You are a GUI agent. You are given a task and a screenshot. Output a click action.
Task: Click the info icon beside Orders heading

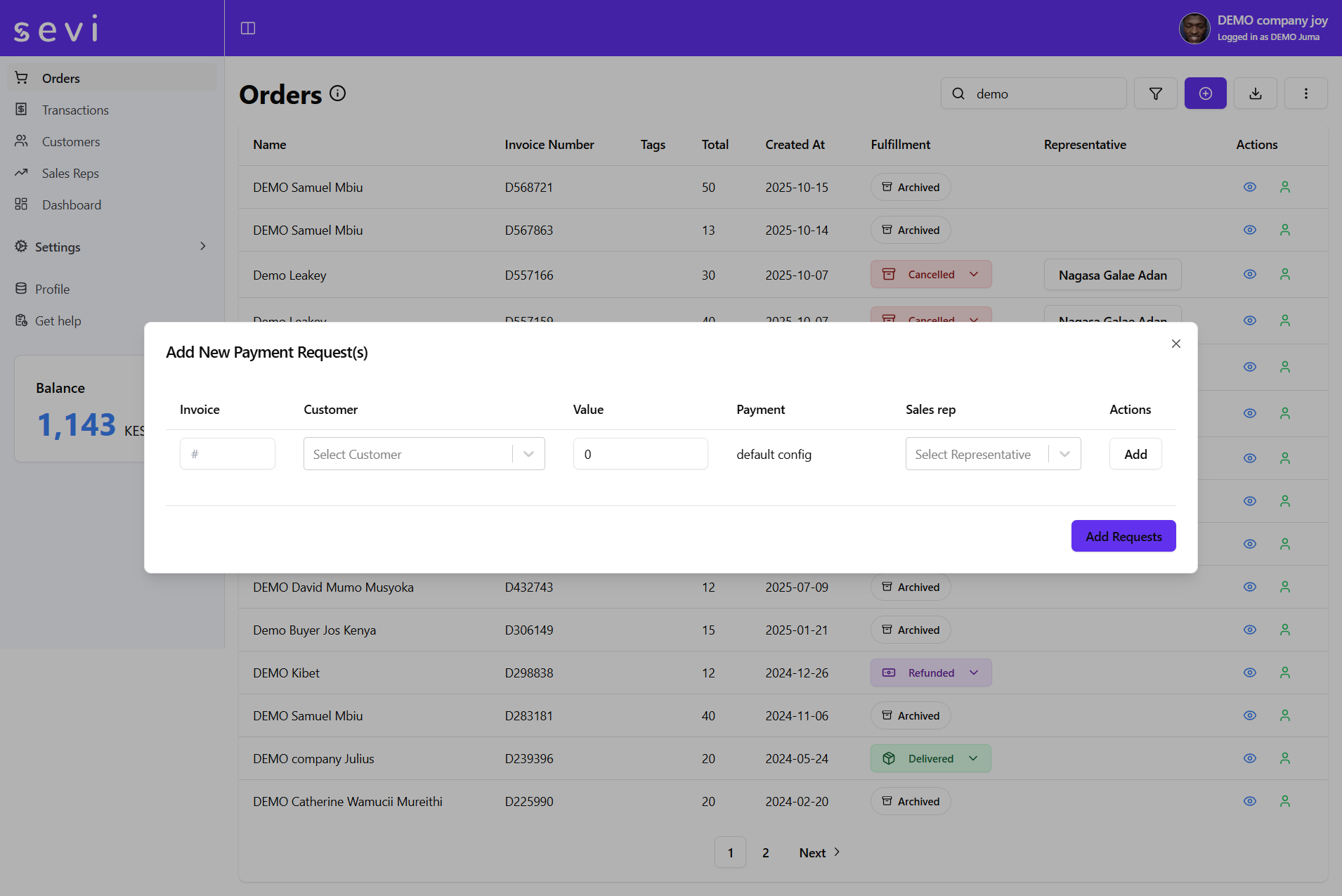pos(338,93)
